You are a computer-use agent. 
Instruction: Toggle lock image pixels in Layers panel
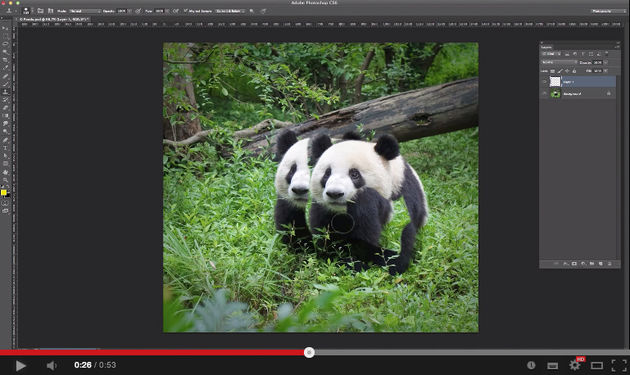(560, 71)
